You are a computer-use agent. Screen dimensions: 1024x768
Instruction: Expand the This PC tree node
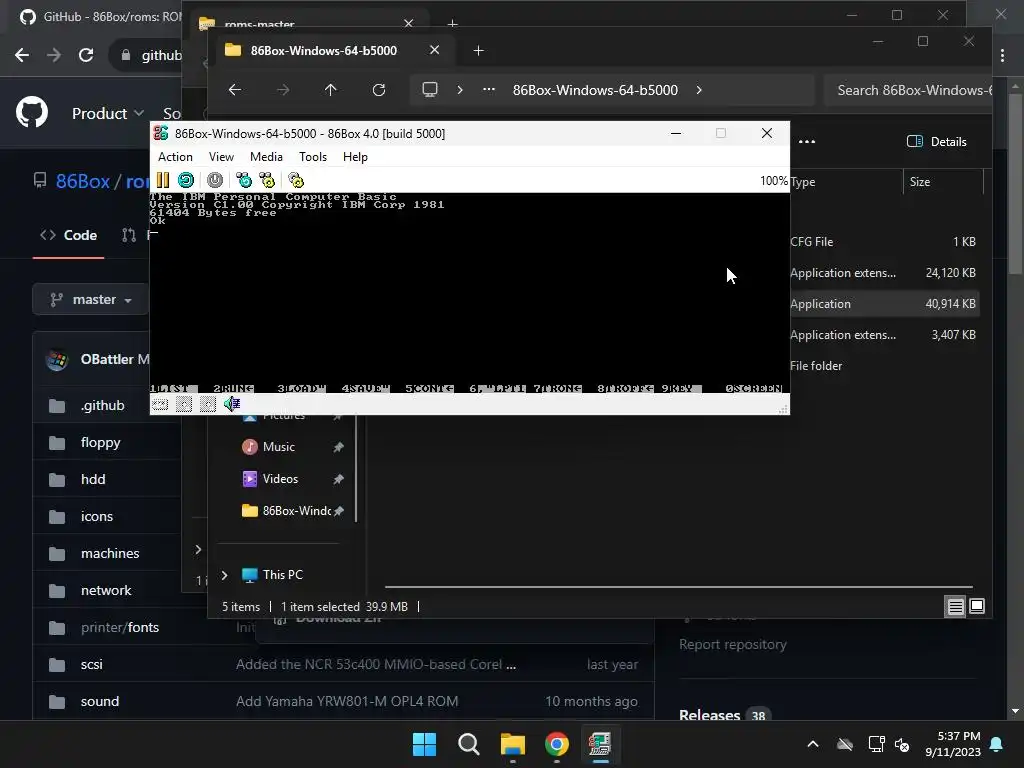(x=224, y=575)
